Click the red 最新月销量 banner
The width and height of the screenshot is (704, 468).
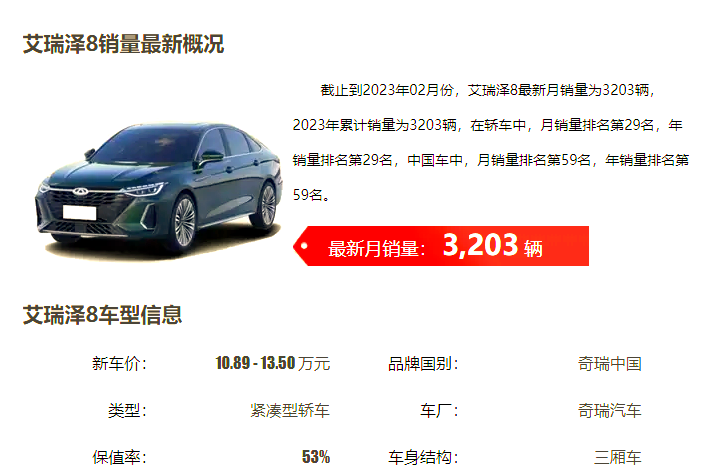pos(440,246)
